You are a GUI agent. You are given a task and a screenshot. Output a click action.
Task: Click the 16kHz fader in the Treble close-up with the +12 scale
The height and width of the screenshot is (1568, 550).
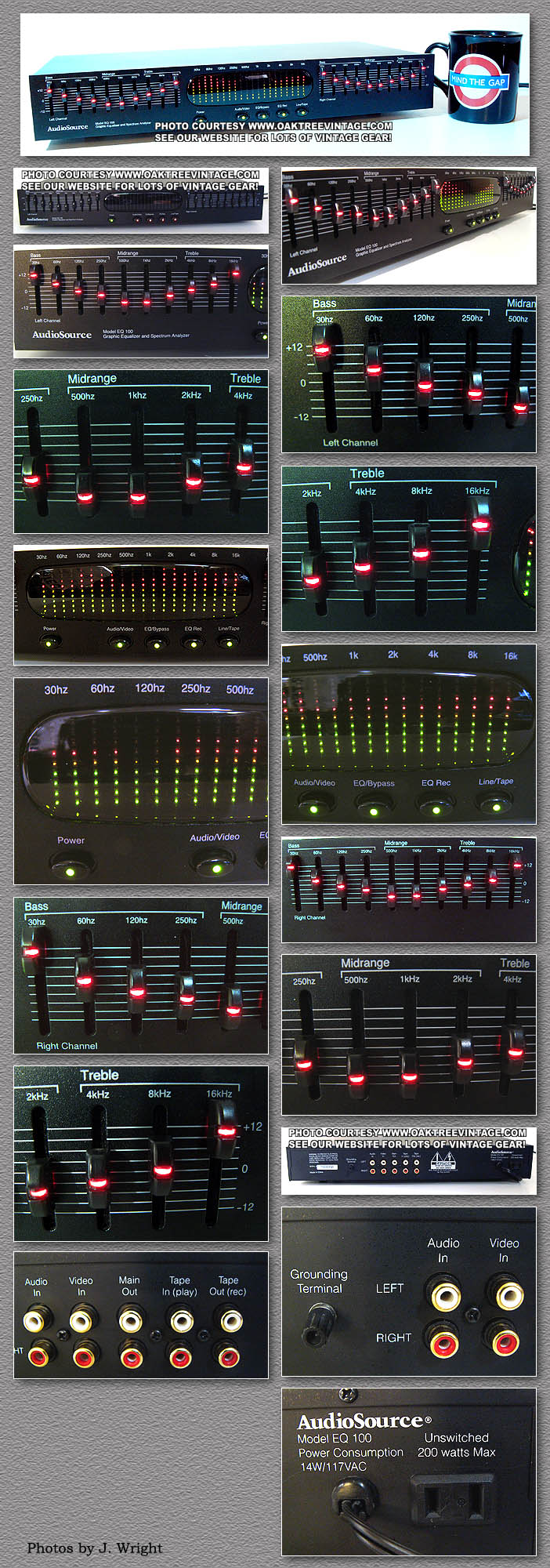click(x=225, y=1129)
